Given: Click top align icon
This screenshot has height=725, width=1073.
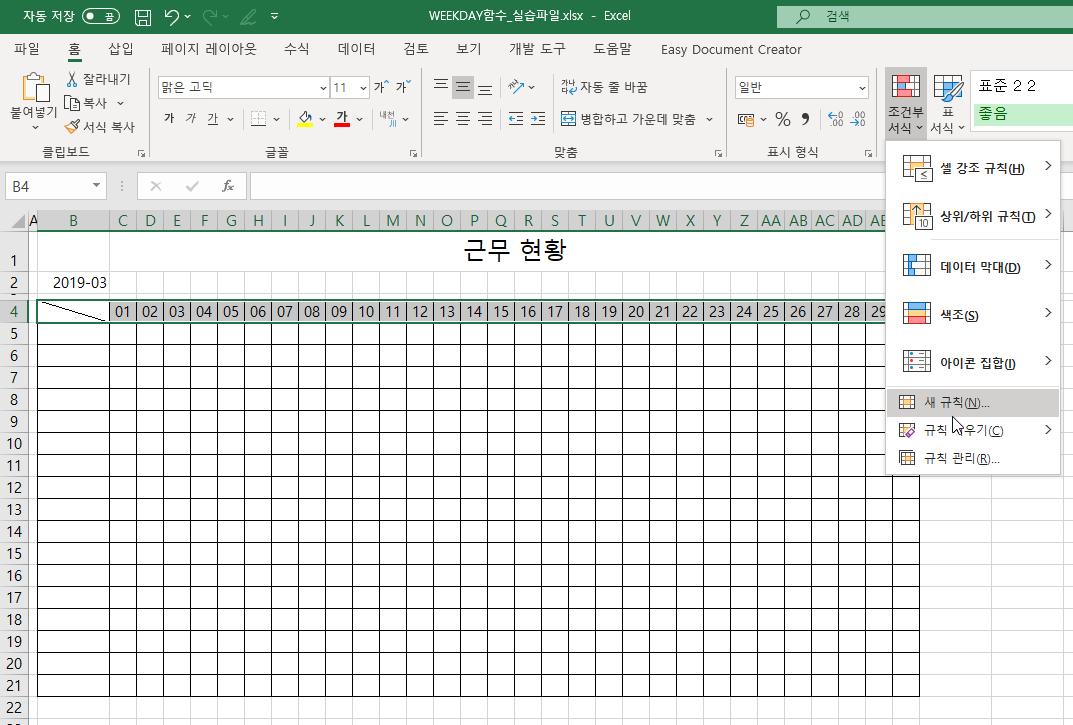Looking at the screenshot, I should [x=441, y=87].
